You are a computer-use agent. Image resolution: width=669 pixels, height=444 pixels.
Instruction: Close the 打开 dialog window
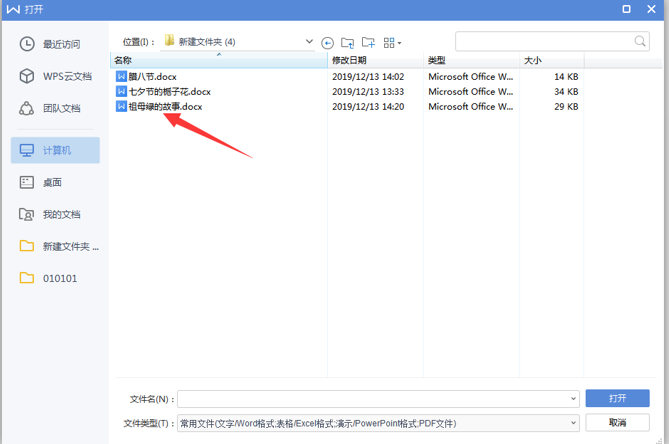651,9
